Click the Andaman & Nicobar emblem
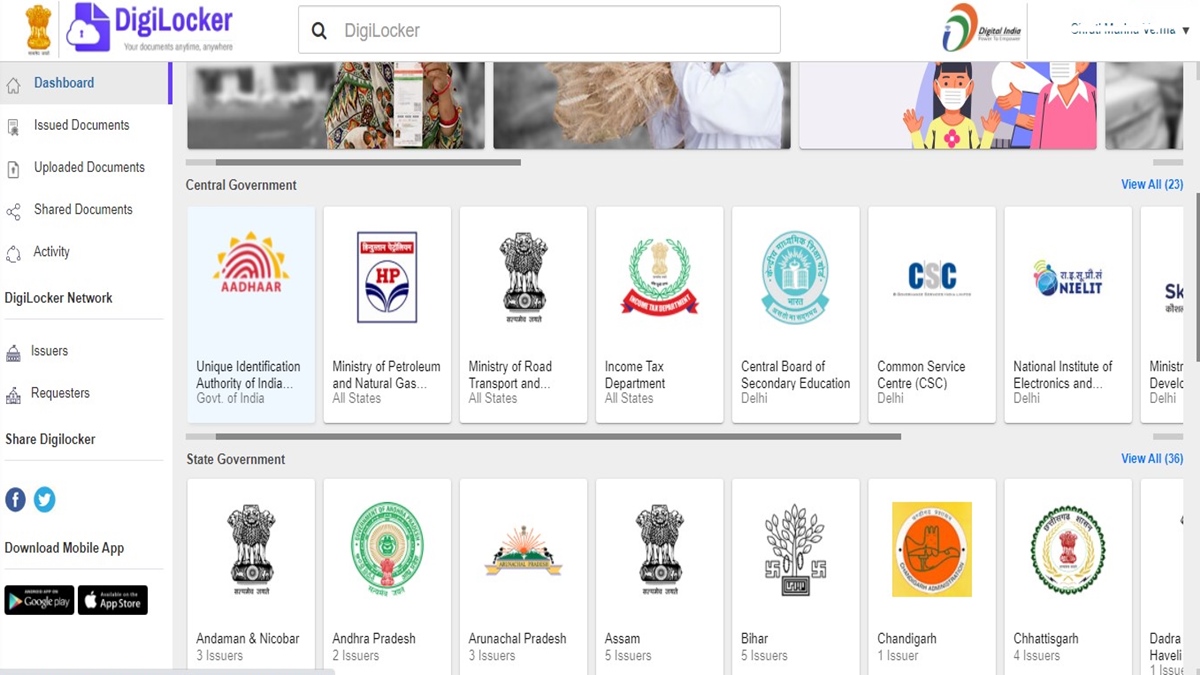 click(251, 549)
